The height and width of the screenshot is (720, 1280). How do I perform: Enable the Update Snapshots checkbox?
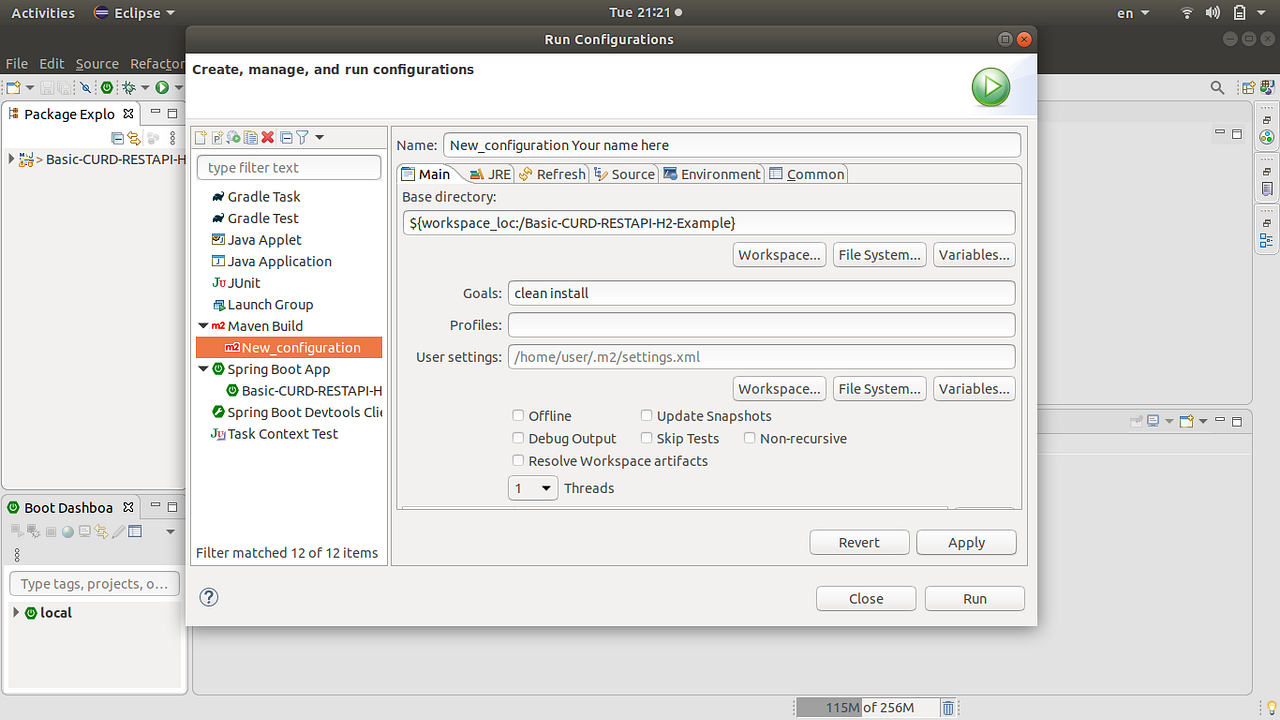[x=647, y=415]
